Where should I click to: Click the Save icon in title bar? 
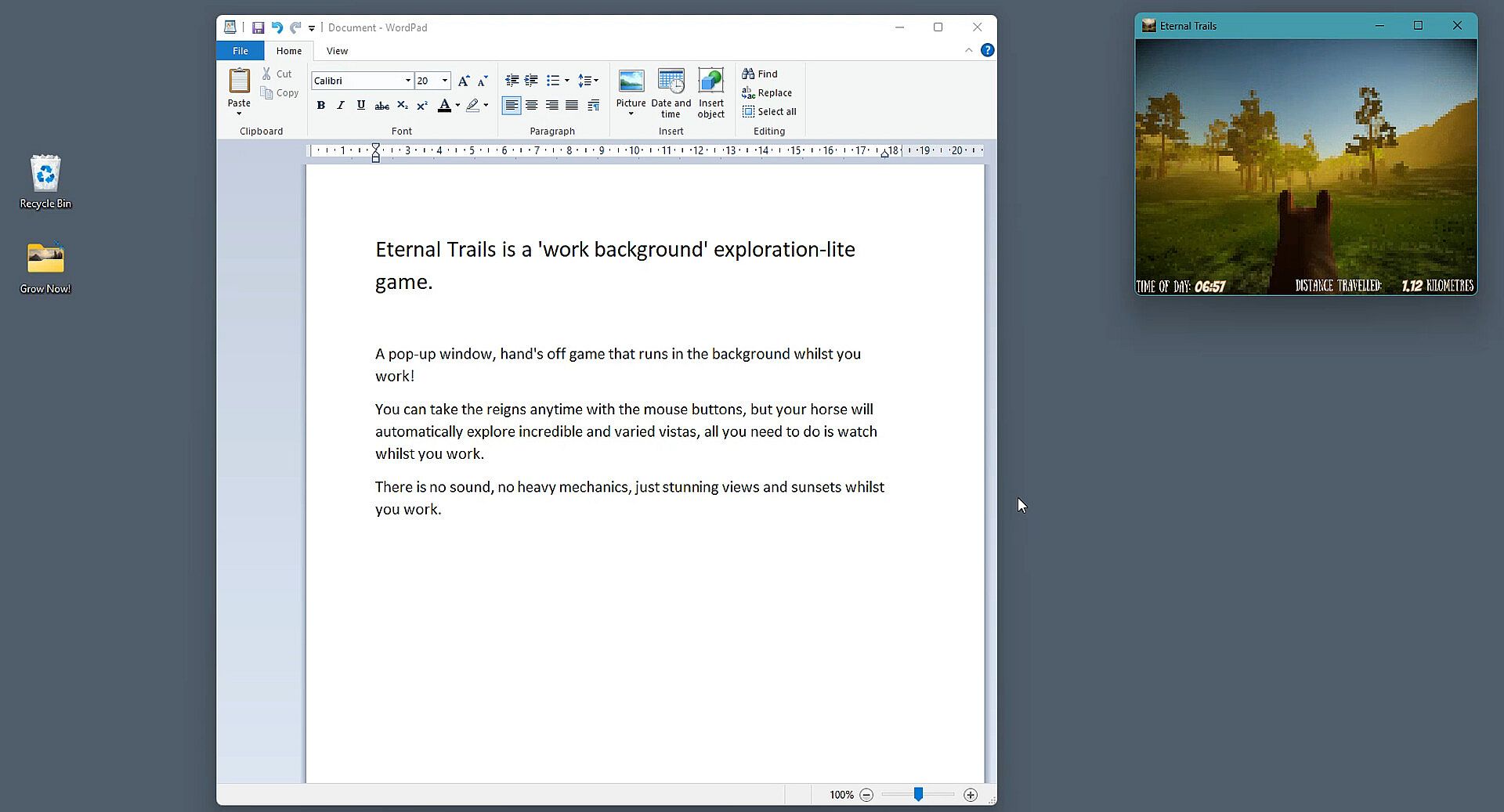258,27
